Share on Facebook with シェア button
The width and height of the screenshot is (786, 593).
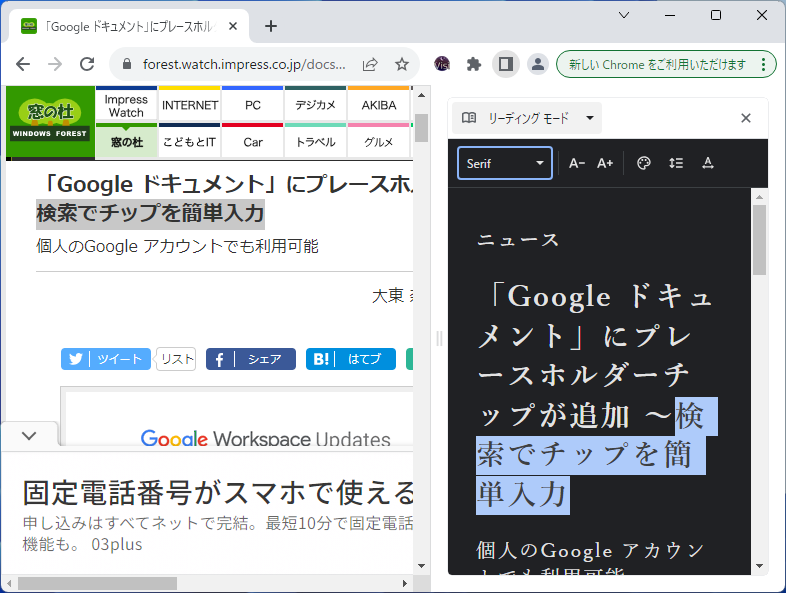coord(251,359)
